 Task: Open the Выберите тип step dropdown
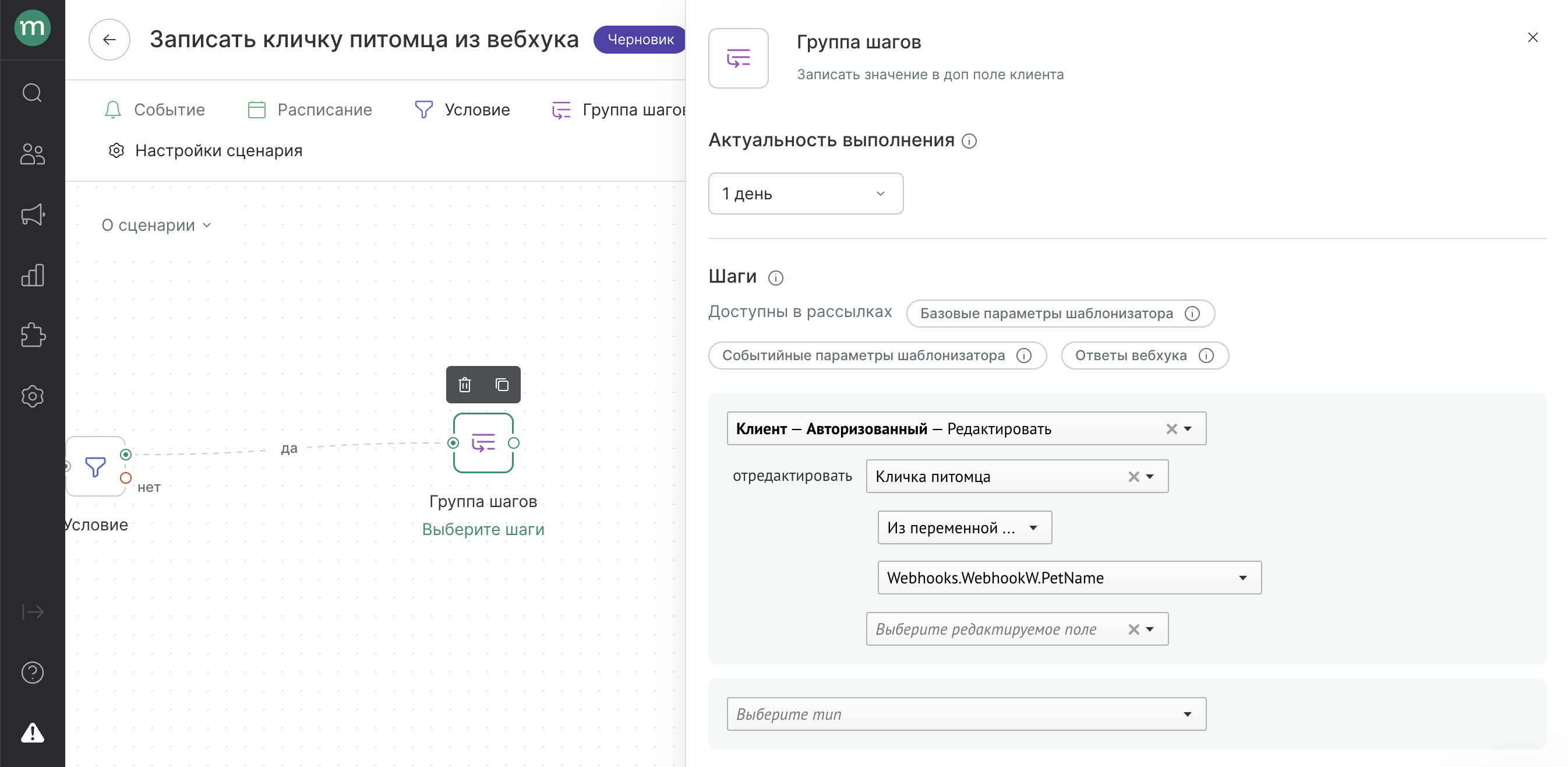click(966, 714)
